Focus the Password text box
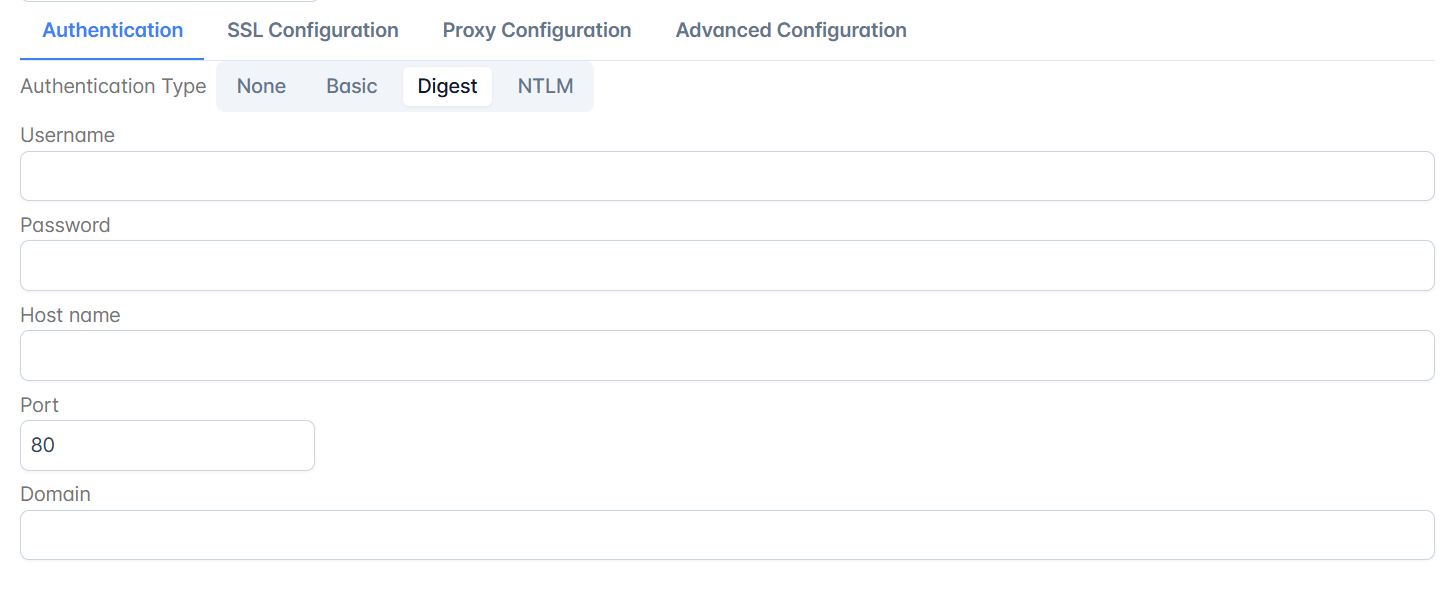Screen dimensions: 1456x596 [727, 266]
